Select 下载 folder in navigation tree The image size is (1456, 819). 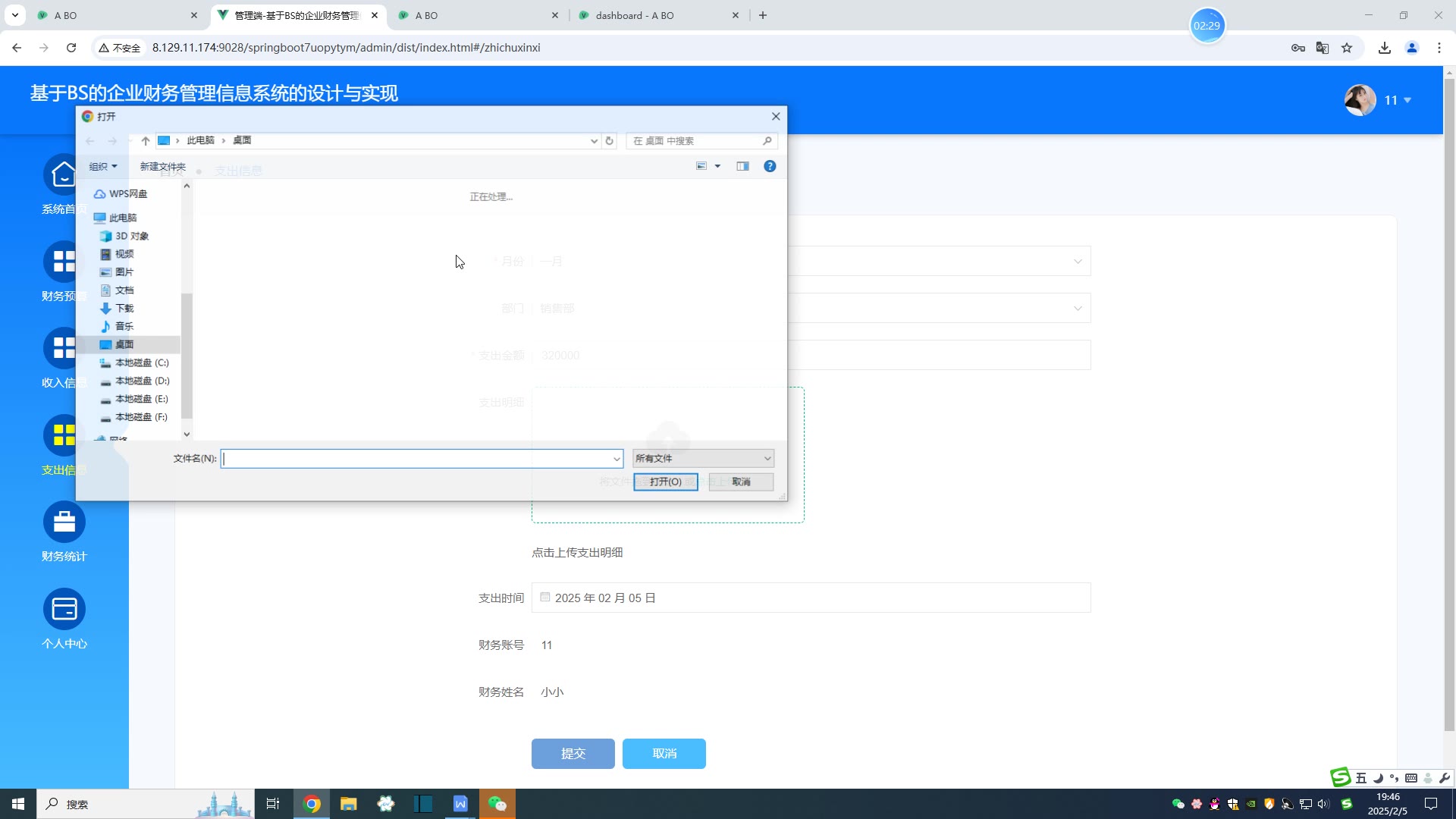click(x=124, y=309)
